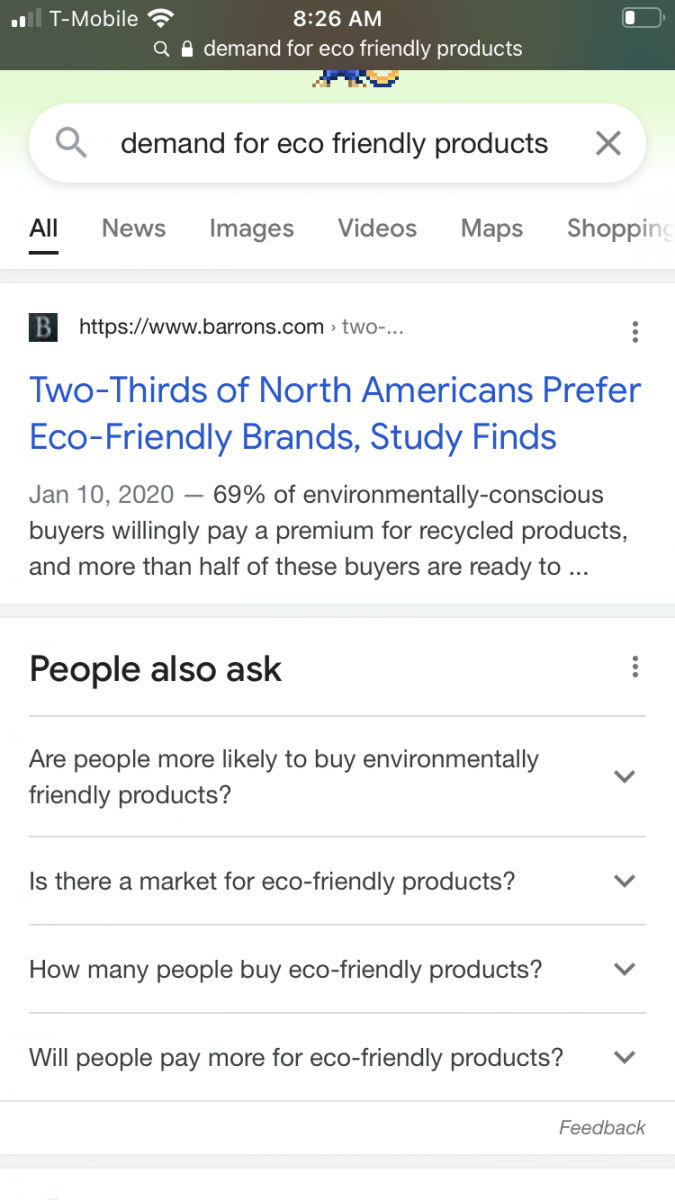Tap small search icon in address bar
Image resolution: width=675 pixels, height=1200 pixels.
[x=161, y=49]
